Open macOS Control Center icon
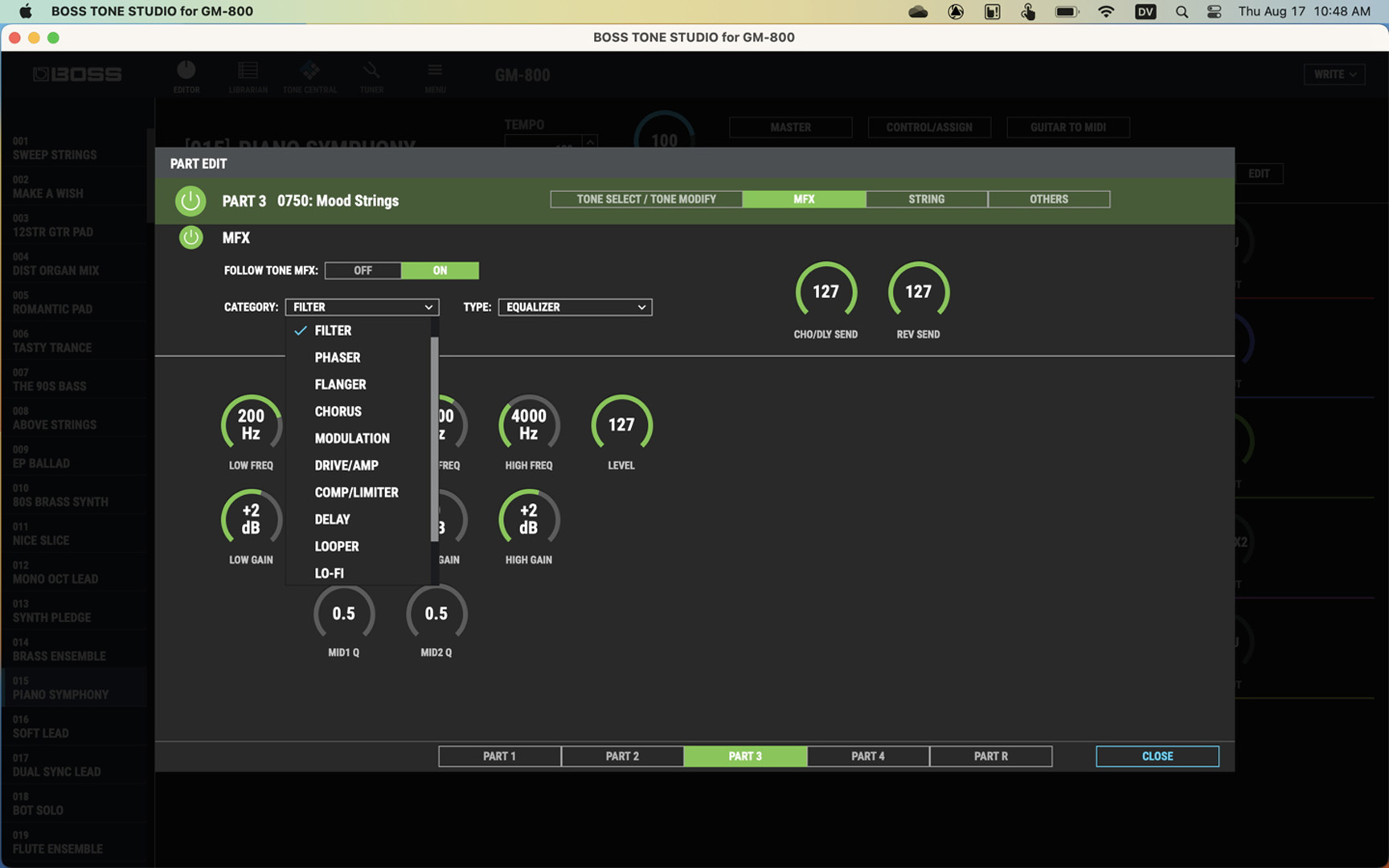The height and width of the screenshot is (868, 1389). (x=1214, y=11)
